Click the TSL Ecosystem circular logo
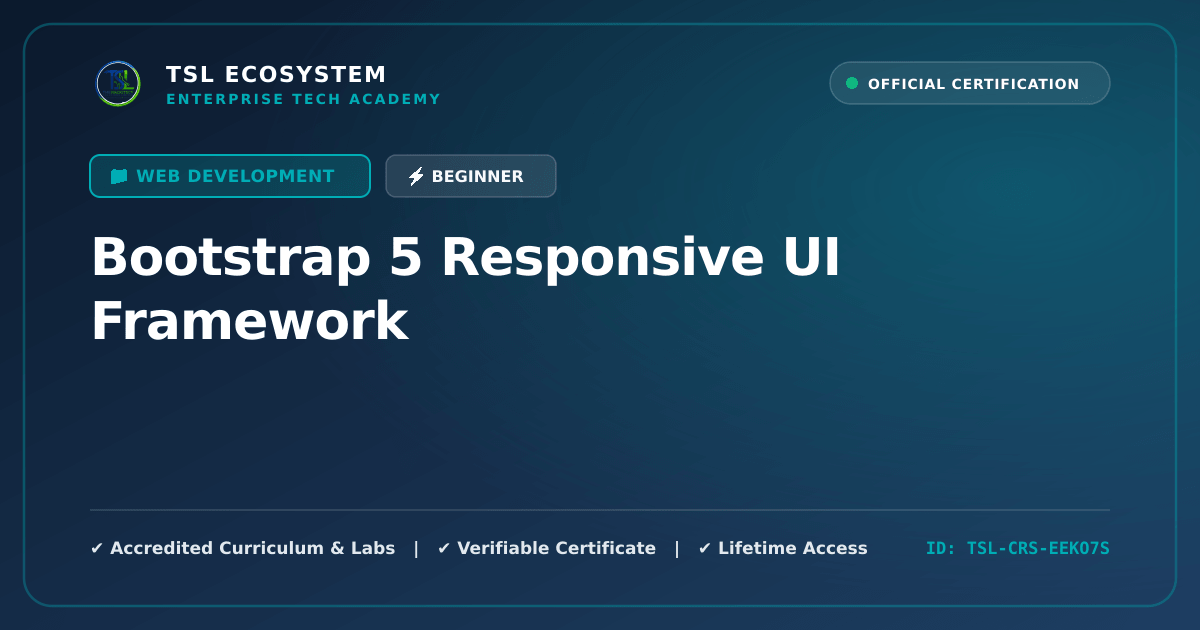The image size is (1200, 630). coord(118,84)
